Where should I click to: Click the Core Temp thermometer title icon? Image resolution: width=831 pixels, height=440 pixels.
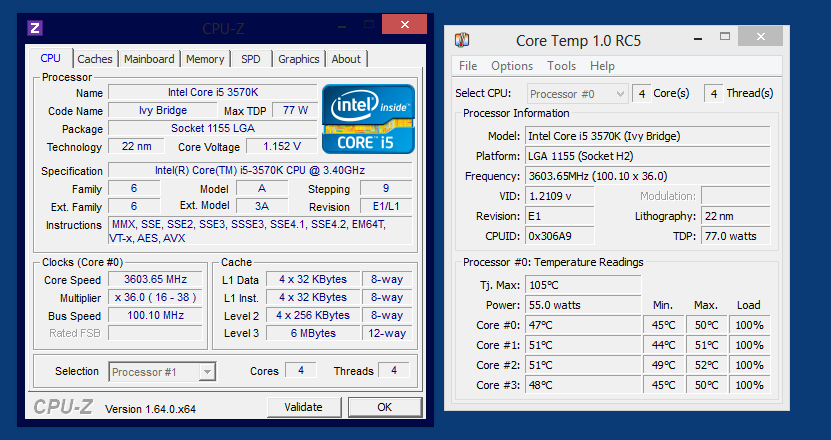462,40
